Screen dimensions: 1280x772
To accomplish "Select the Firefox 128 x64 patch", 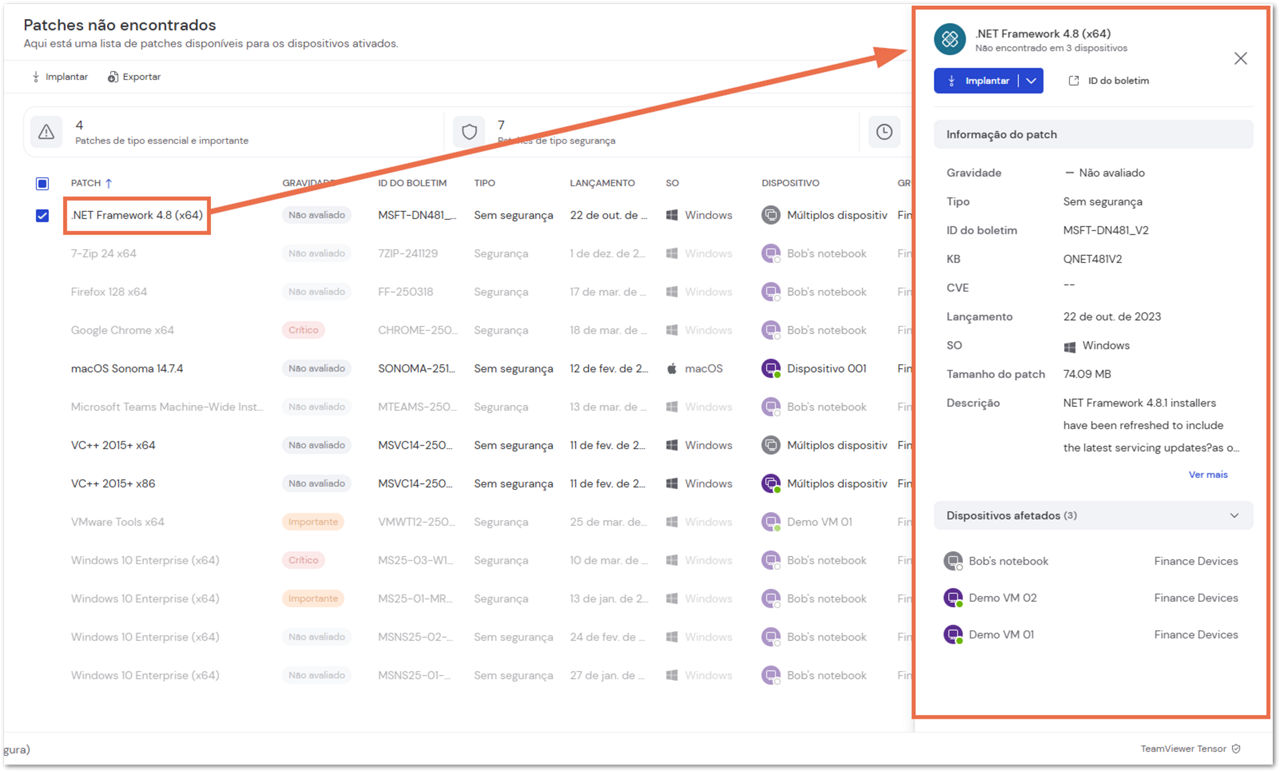I will (x=109, y=292).
